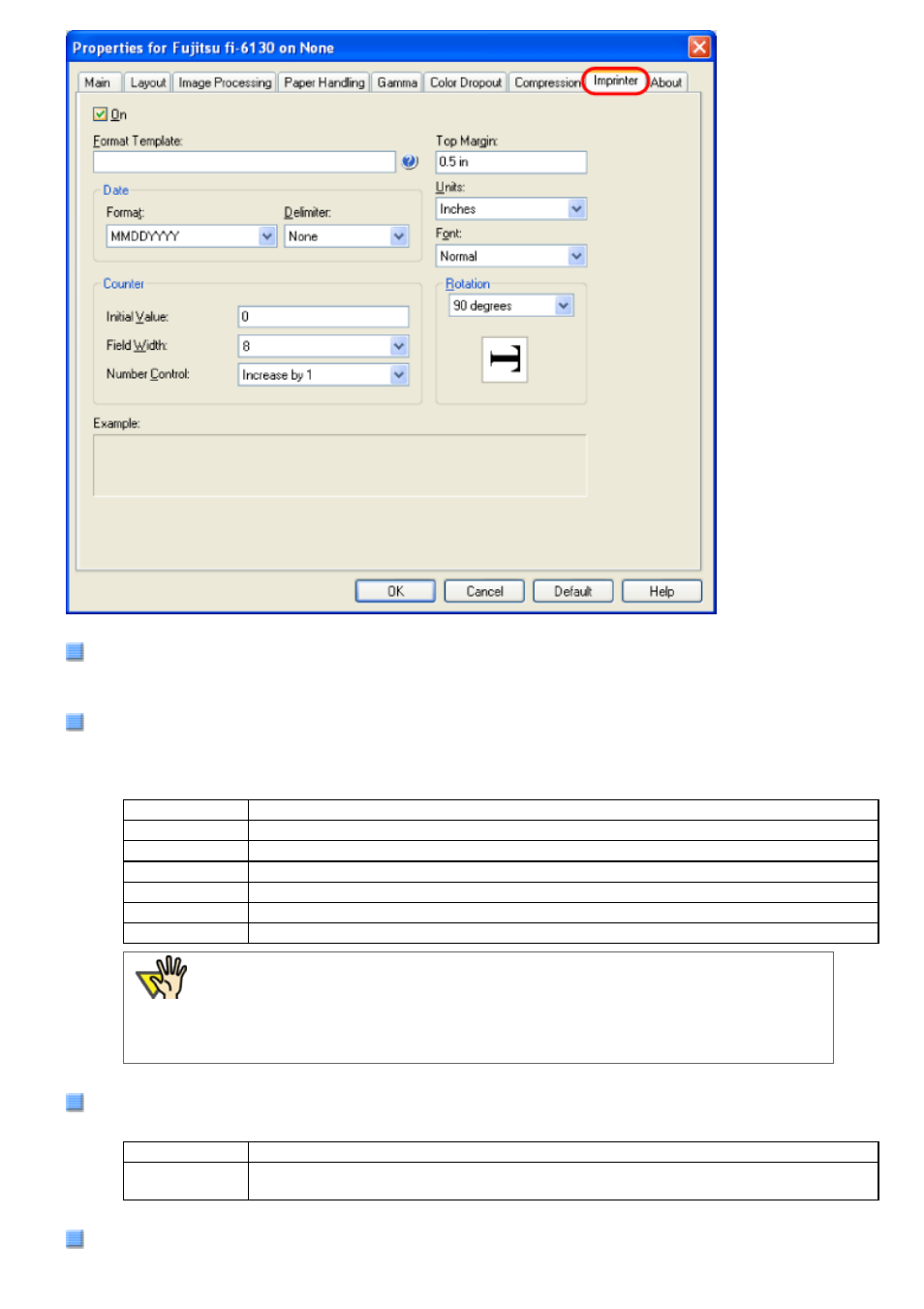The image size is (924, 1309).
Task: Click the OK button
Action: pyautogui.click(x=395, y=591)
